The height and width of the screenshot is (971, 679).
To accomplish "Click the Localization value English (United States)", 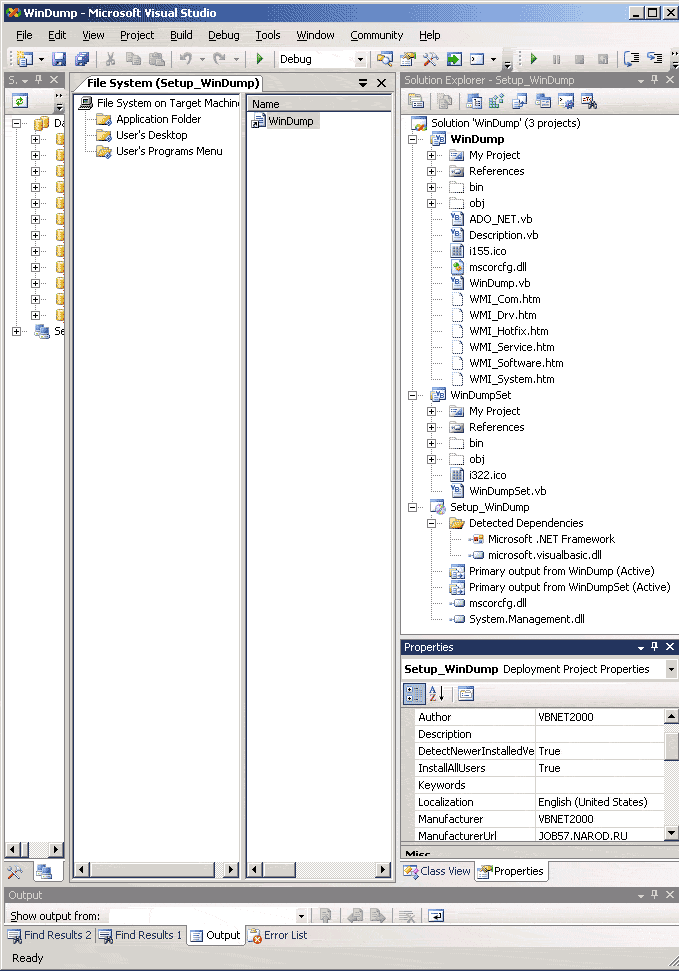I will click(x=599, y=802).
